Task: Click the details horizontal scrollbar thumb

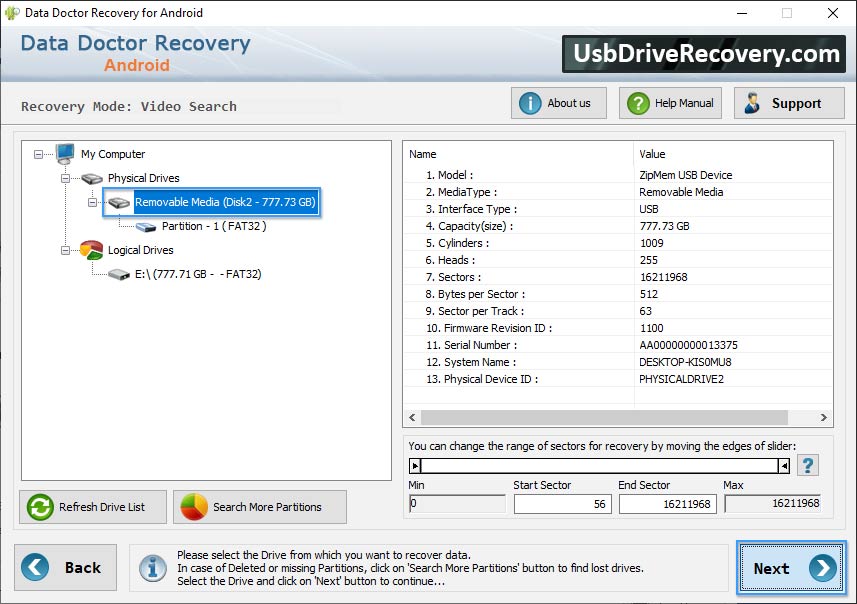Action: pyautogui.click(x=604, y=418)
